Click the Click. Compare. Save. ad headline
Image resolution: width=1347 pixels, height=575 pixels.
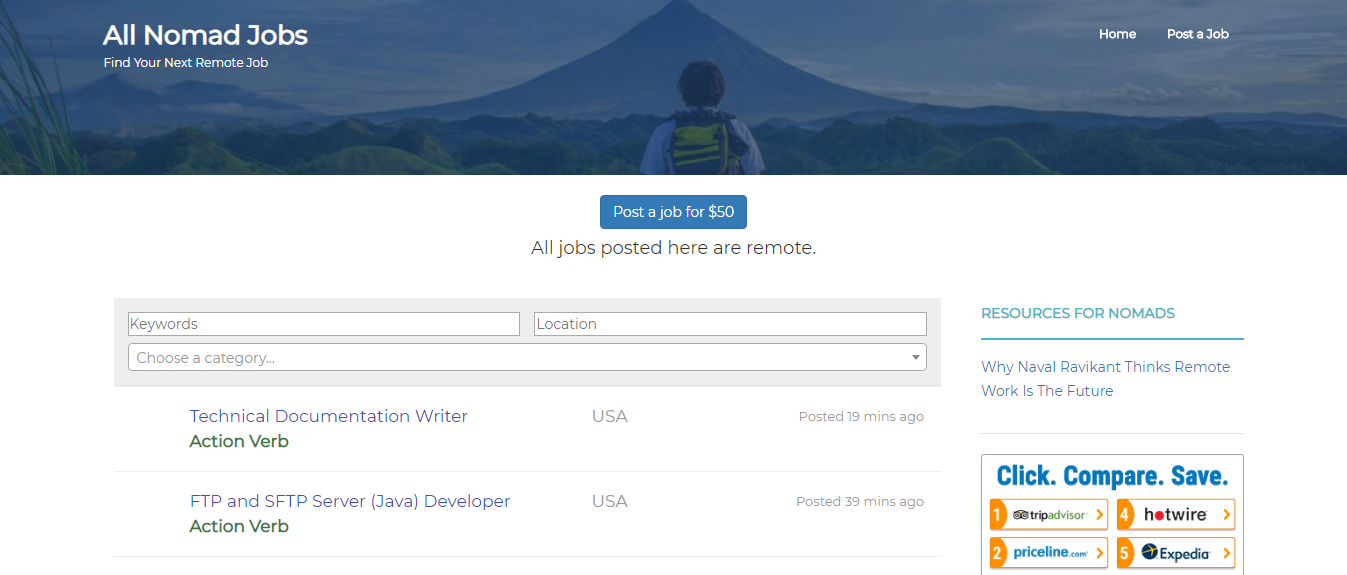click(x=1112, y=475)
